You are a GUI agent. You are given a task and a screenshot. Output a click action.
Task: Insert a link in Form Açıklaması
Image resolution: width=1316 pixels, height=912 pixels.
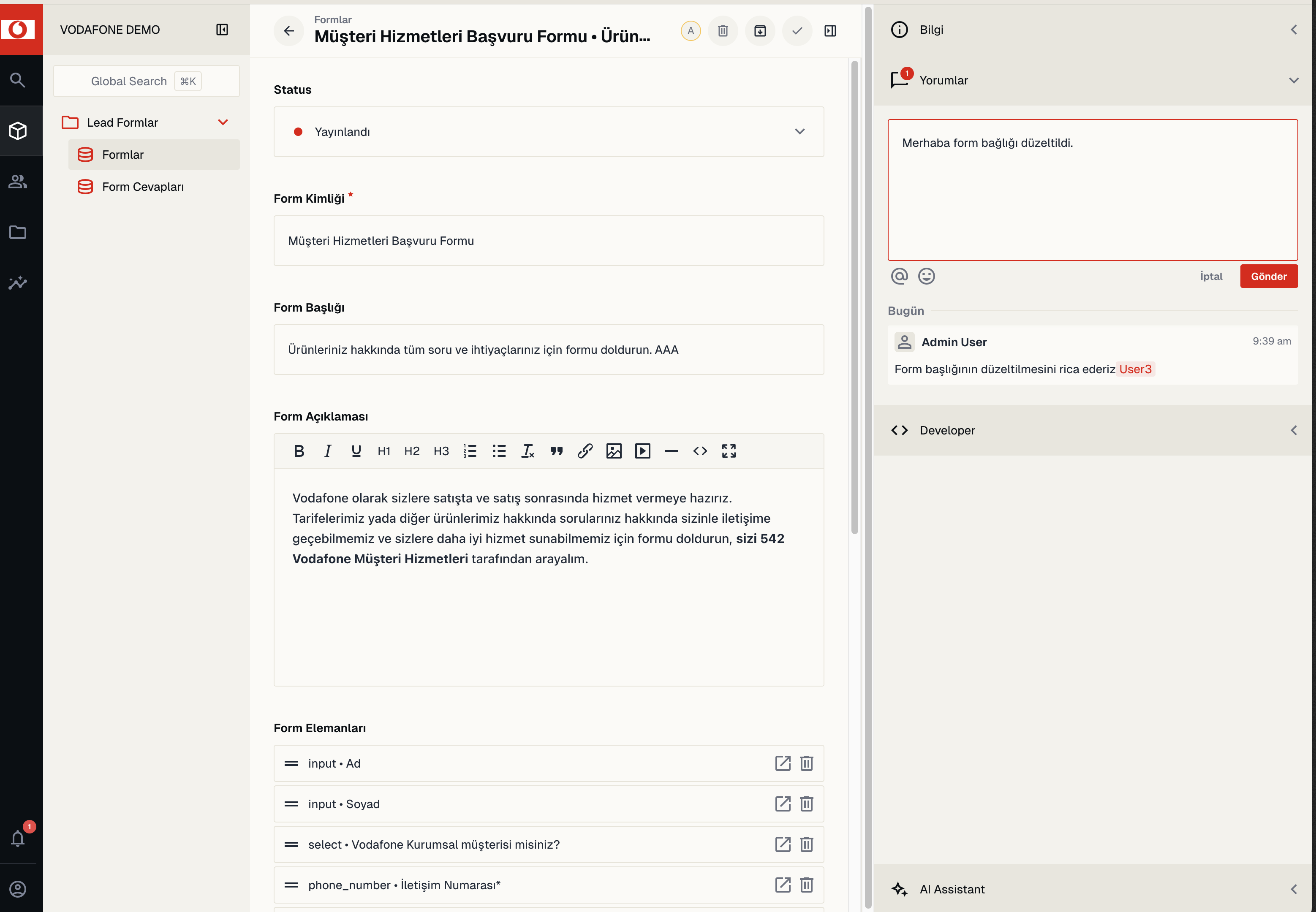pyautogui.click(x=585, y=451)
